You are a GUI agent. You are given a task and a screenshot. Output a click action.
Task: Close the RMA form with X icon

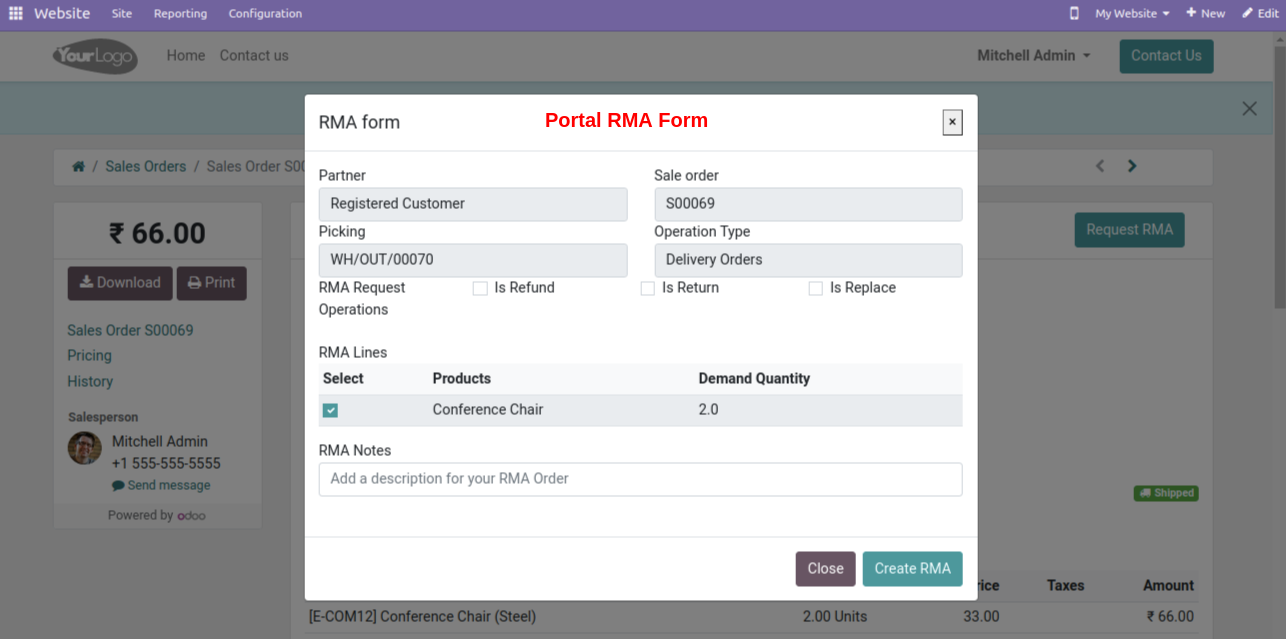(952, 122)
